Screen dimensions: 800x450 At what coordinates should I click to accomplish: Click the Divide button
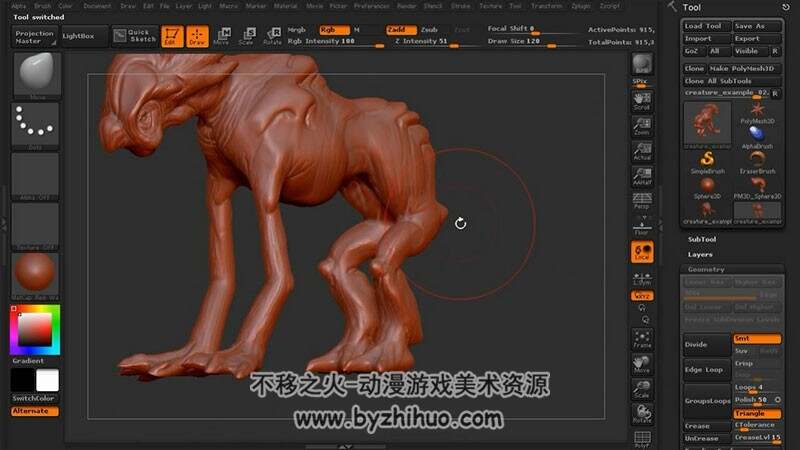tap(707, 345)
